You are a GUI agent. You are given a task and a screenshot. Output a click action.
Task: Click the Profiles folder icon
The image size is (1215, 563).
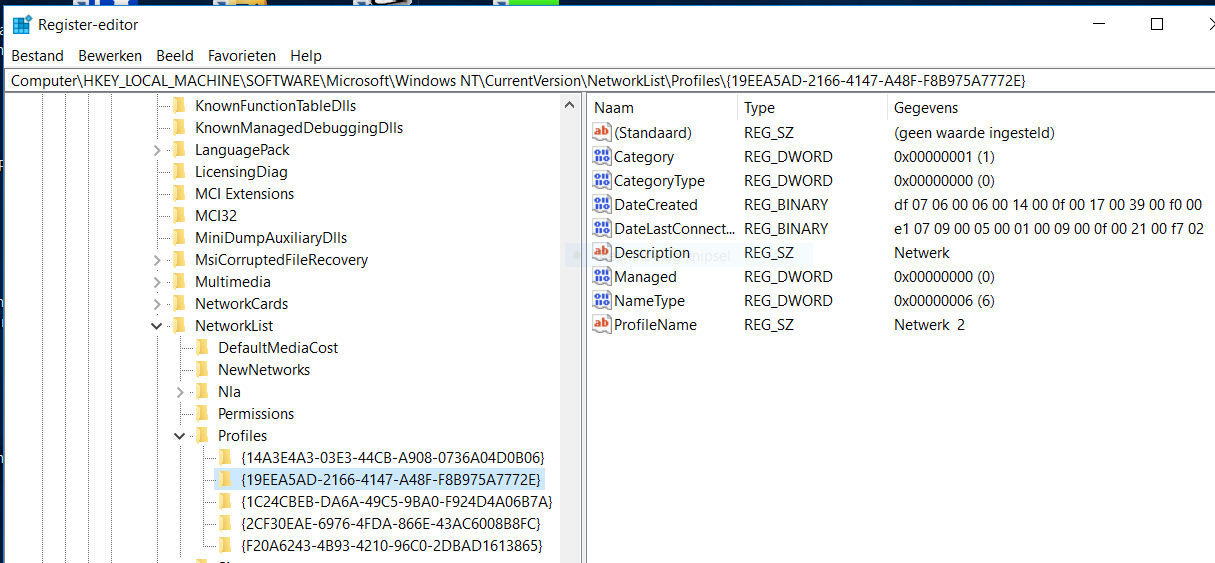203,436
